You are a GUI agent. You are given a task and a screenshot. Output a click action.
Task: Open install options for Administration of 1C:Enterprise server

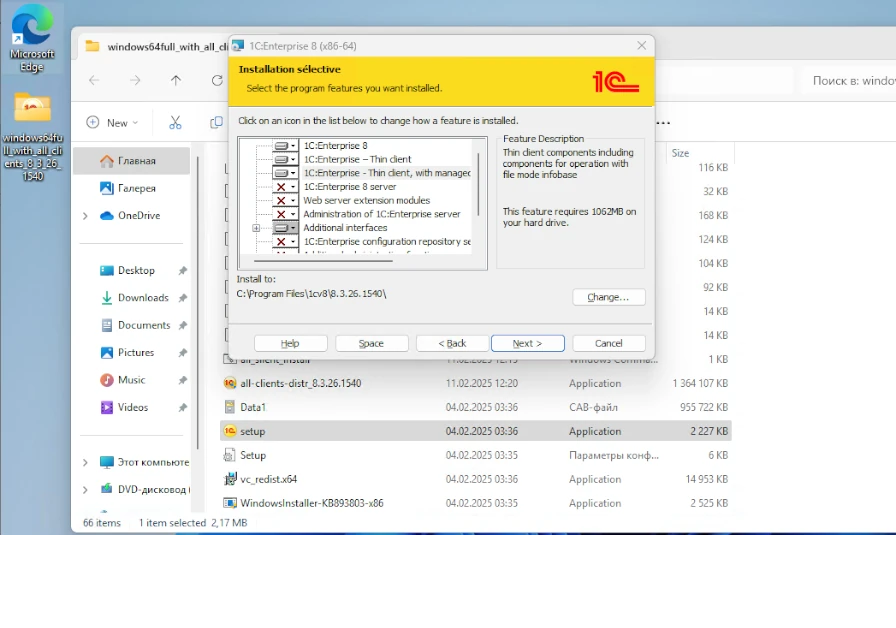285,214
